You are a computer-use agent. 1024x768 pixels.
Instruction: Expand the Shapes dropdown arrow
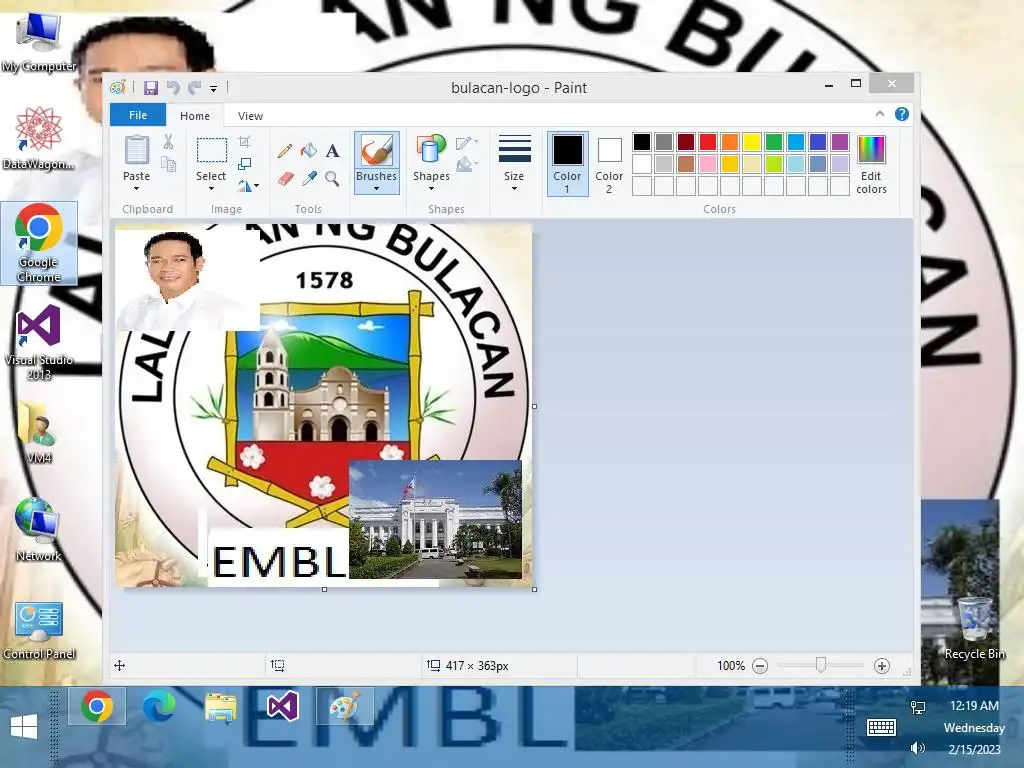point(431,189)
